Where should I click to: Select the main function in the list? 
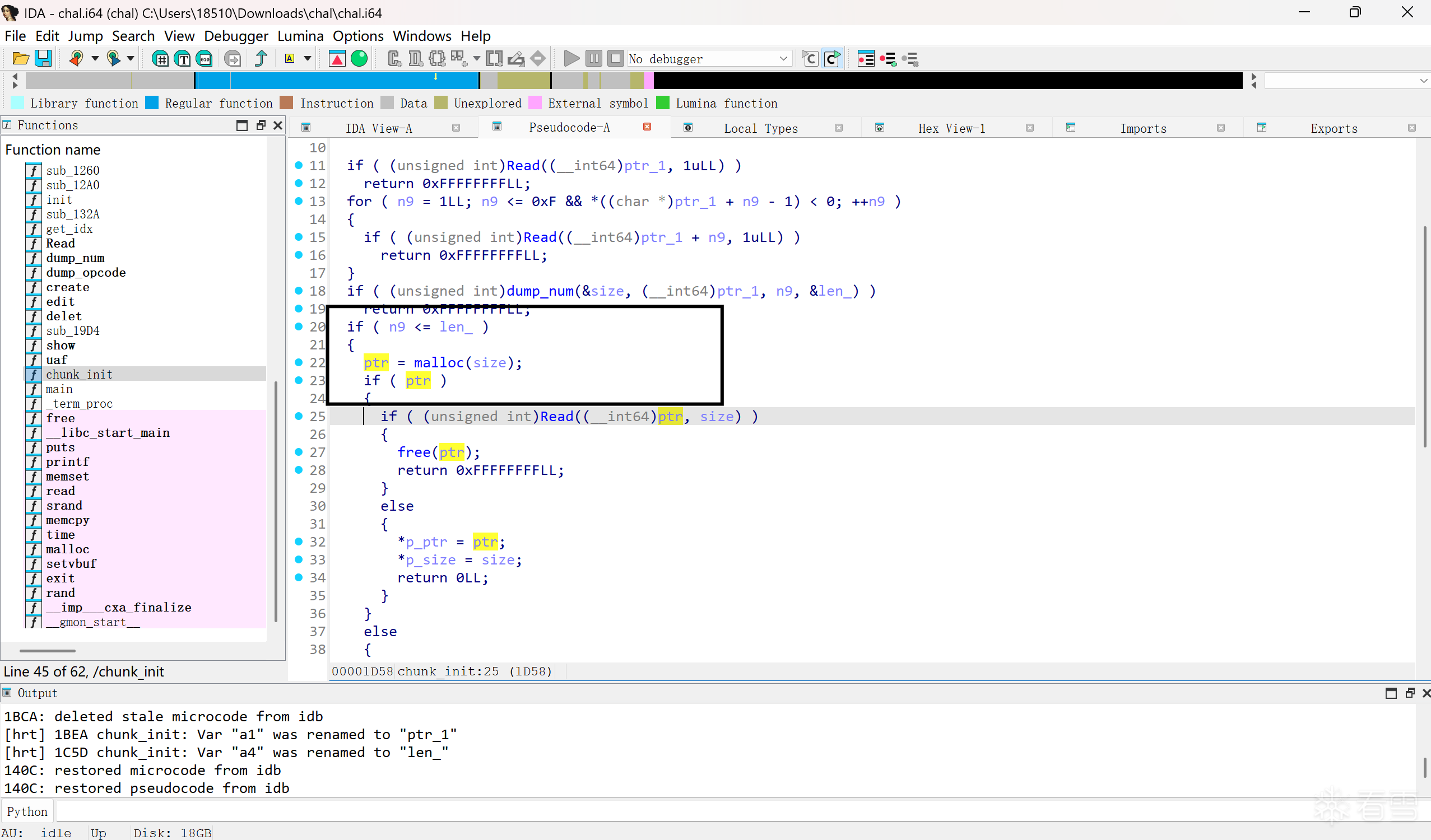click(x=59, y=389)
